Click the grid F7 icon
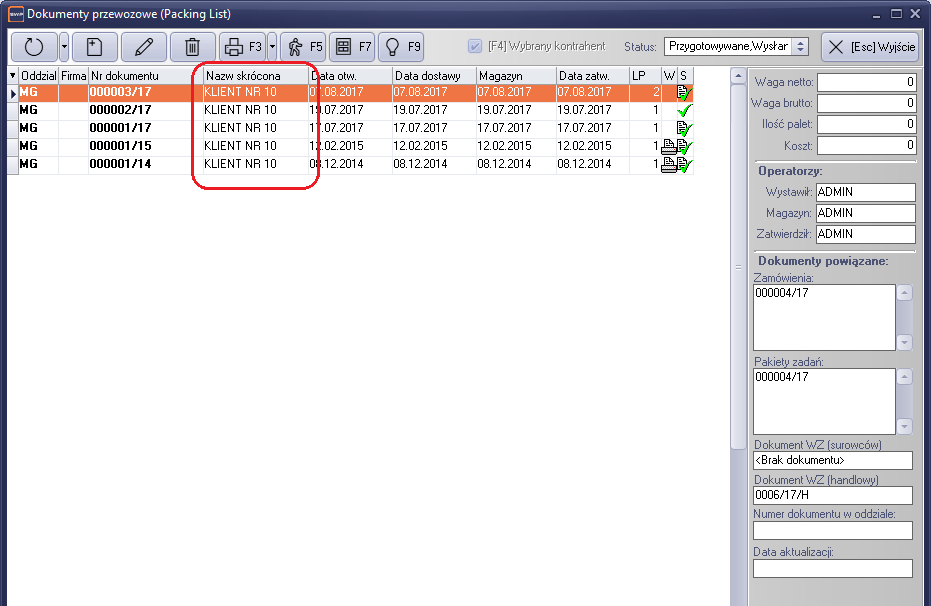The image size is (931, 606). coord(351,47)
